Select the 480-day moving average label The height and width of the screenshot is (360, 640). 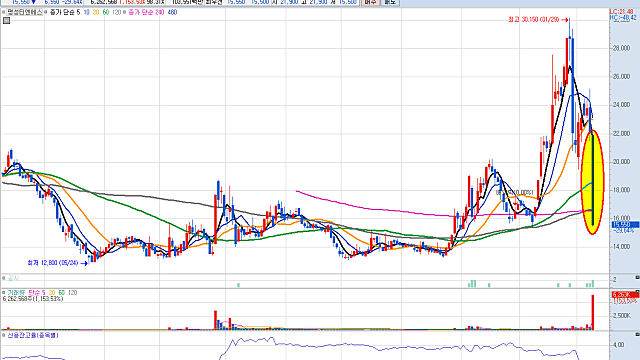[172, 12]
